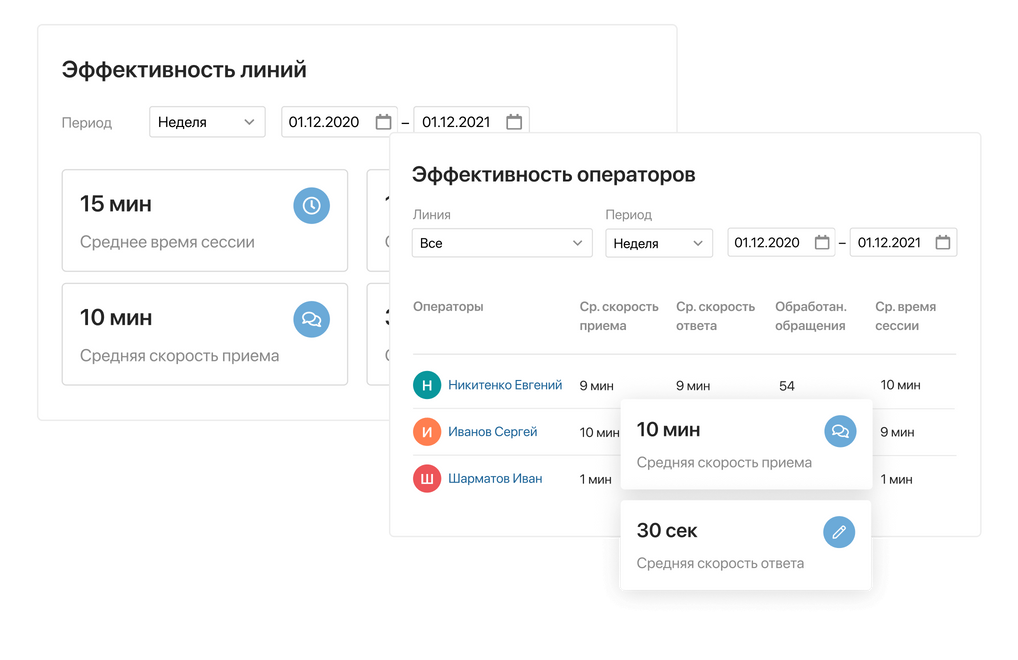Click the Средняя скорость ответа card label
The image size is (1018, 660).
(720, 563)
